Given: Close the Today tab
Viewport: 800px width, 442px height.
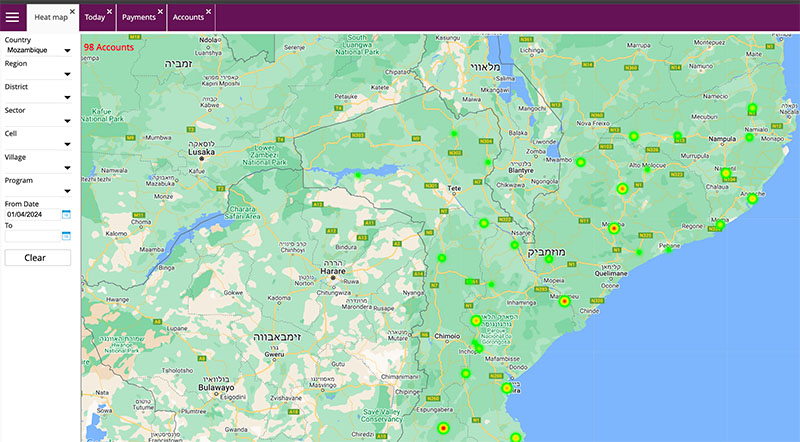Looking at the screenshot, I should coord(109,11).
